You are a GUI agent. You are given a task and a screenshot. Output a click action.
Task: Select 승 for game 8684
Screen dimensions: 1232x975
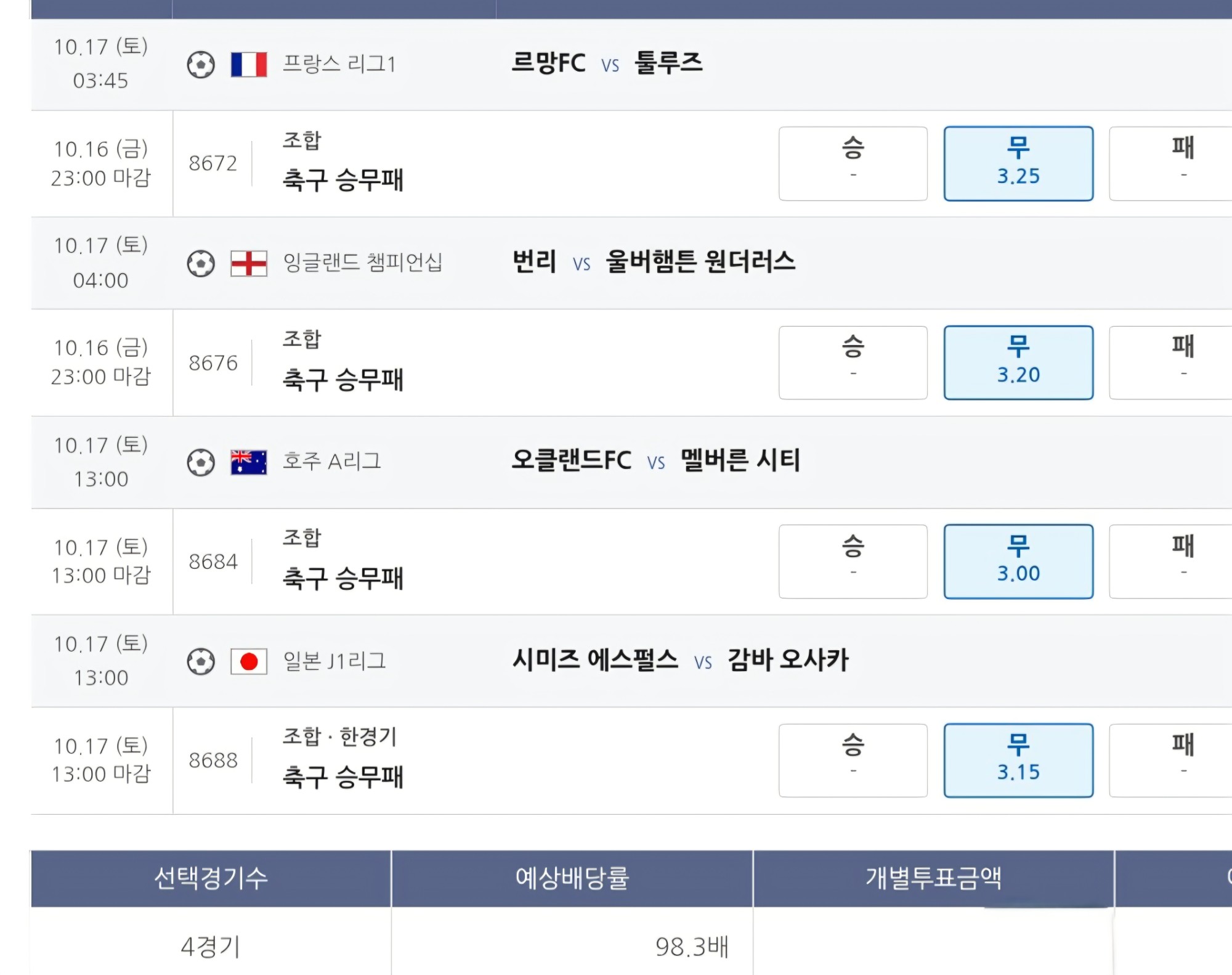853,561
